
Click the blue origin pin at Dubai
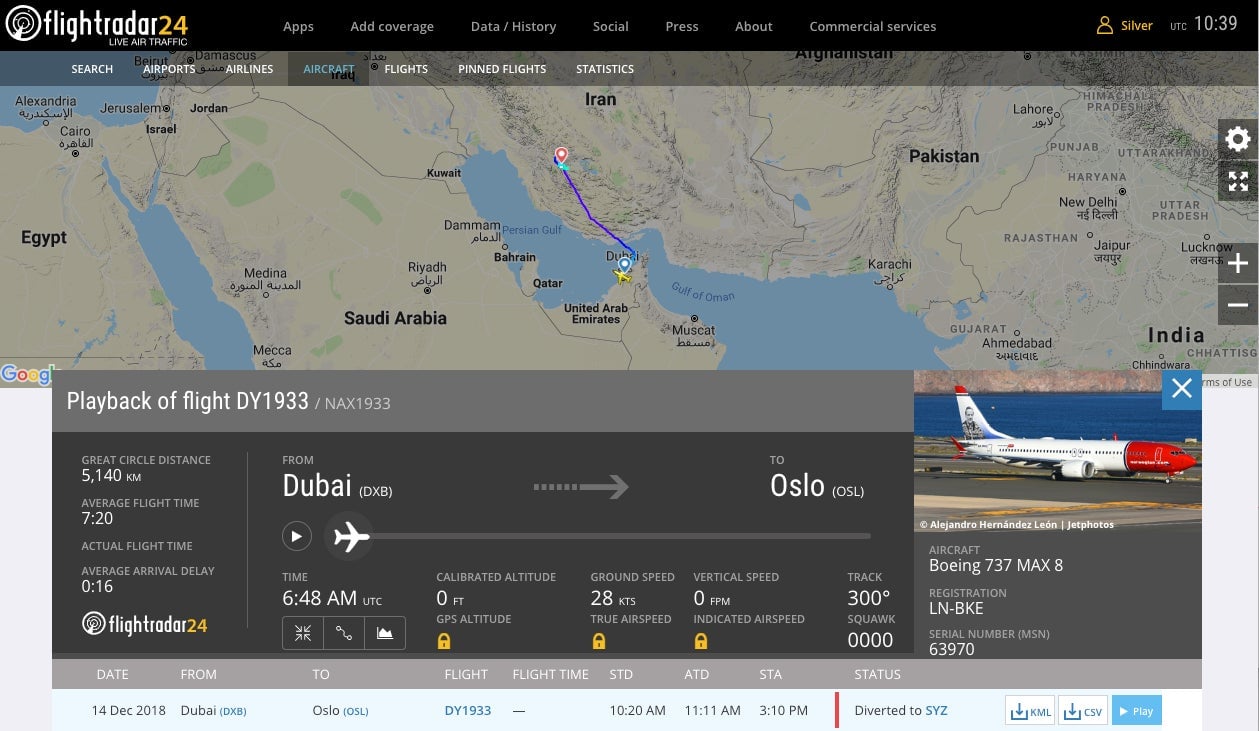point(624,264)
